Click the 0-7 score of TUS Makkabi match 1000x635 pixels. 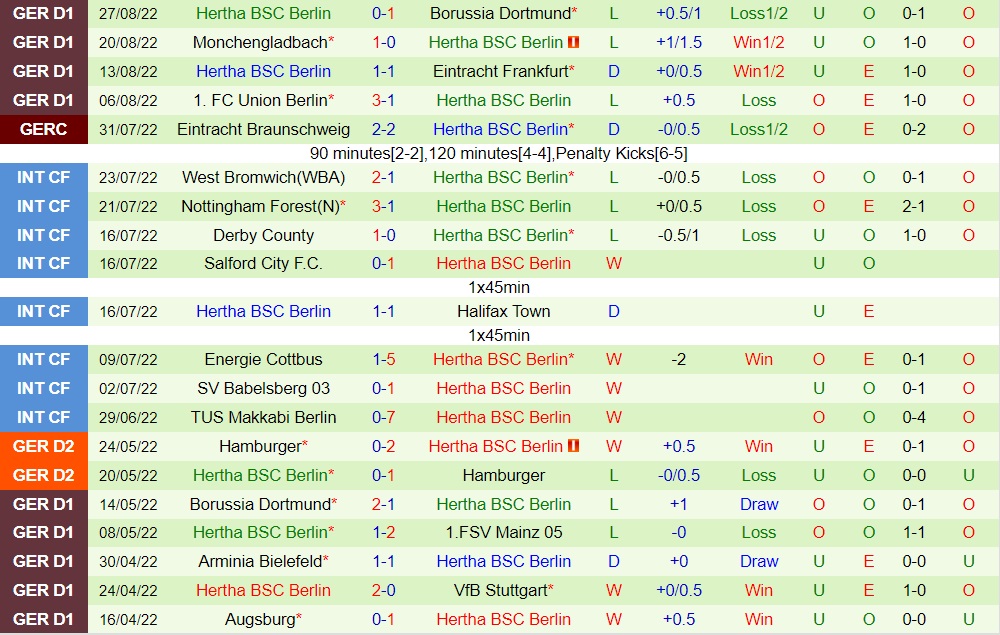coord(383,417)
